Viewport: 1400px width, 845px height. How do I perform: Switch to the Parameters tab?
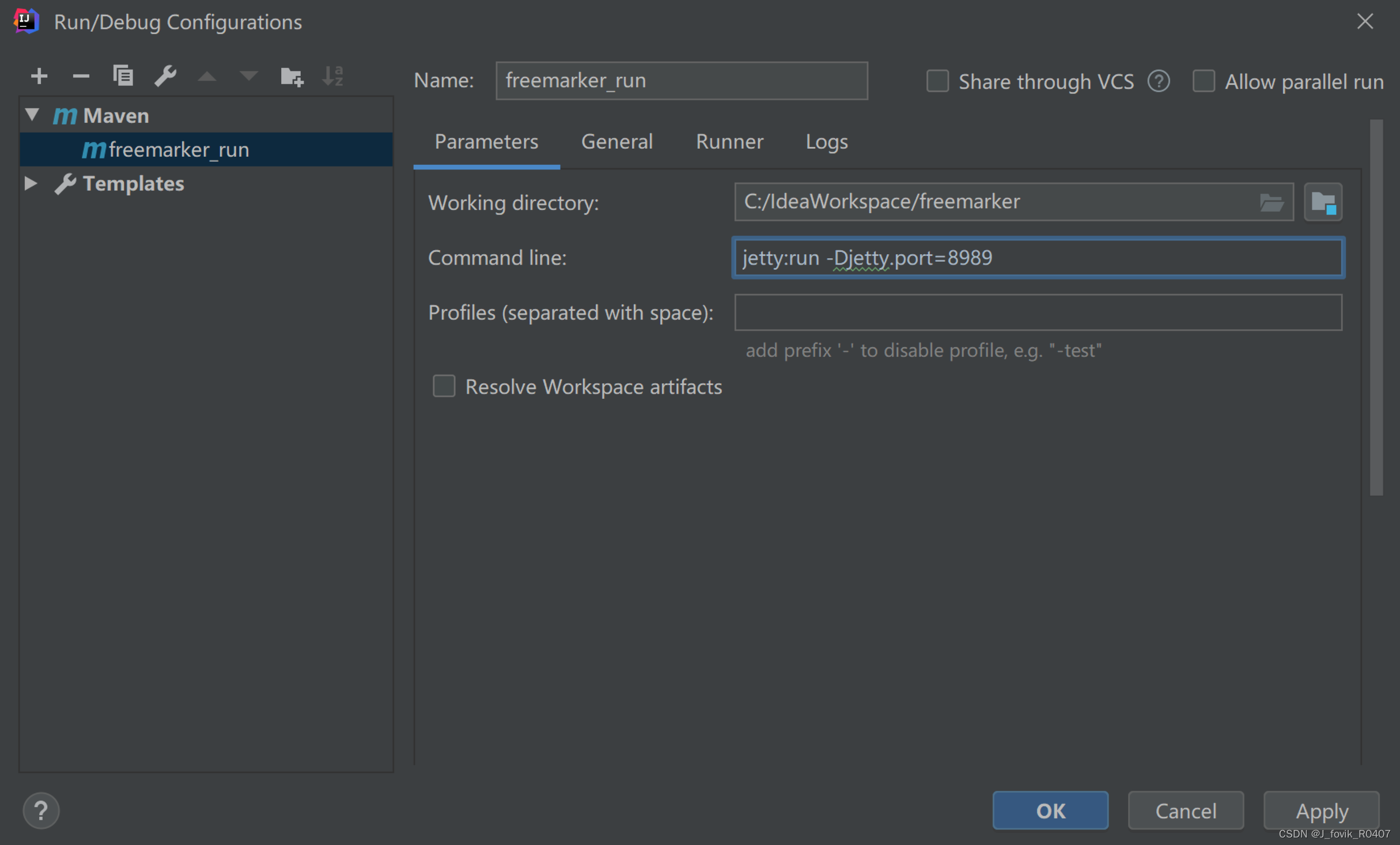point(486,142)
